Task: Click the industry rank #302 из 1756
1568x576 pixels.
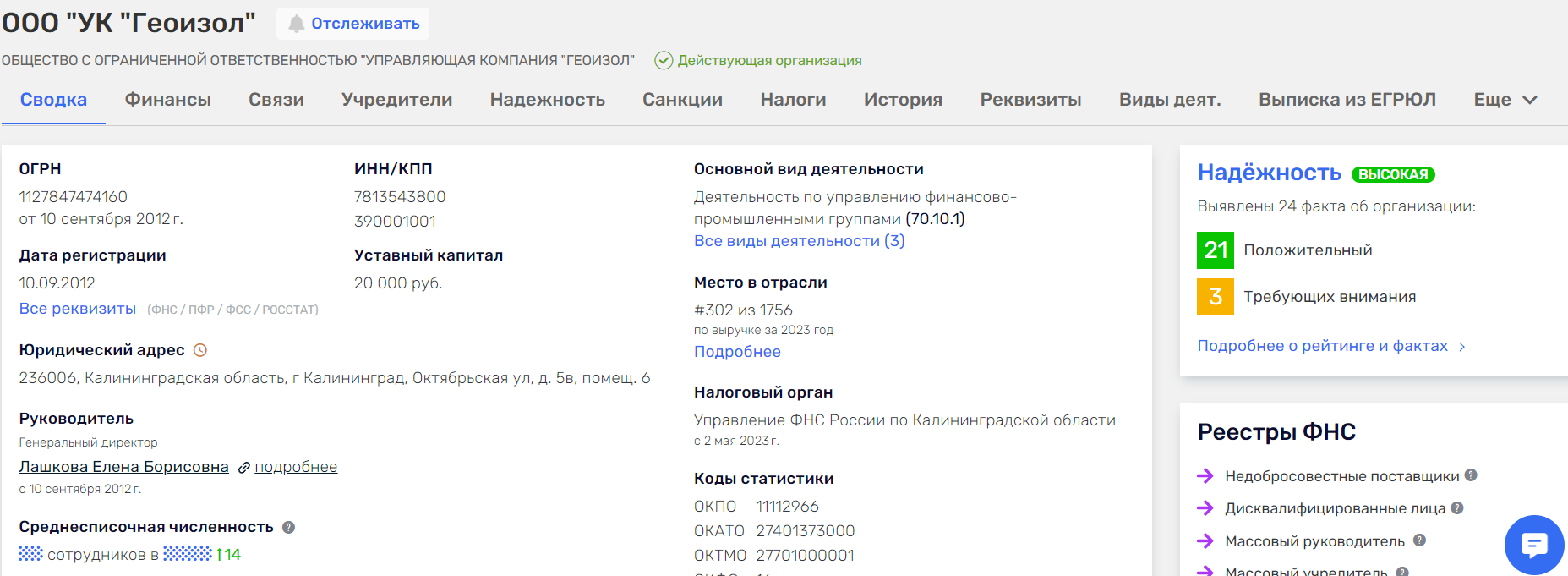Action: (743, 310)
